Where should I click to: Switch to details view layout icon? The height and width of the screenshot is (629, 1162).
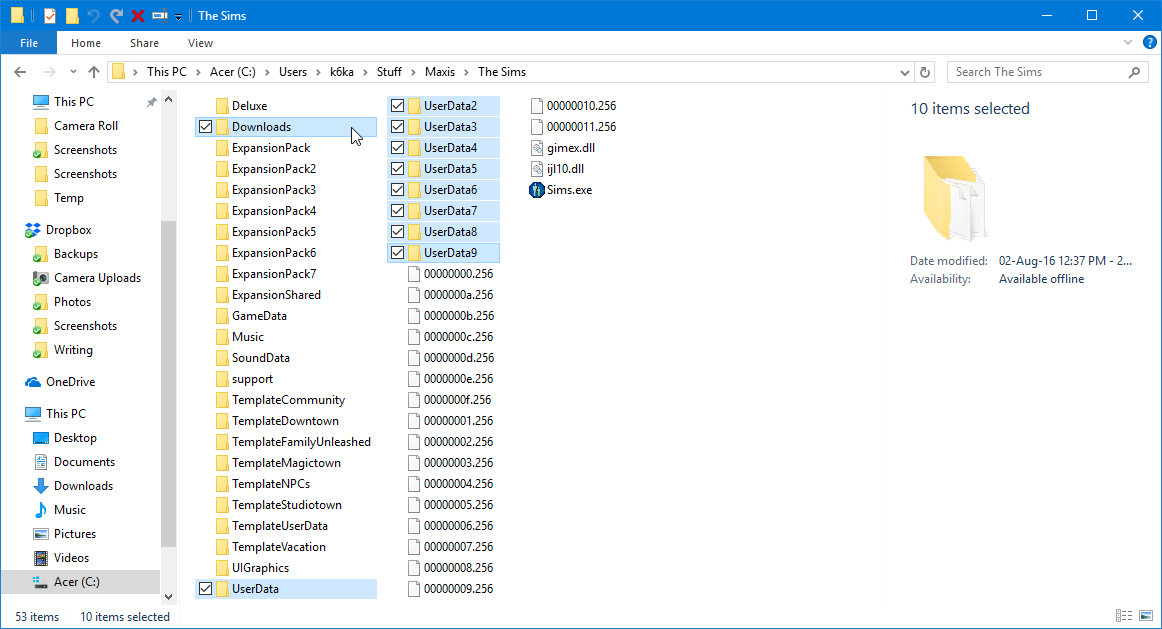(x=1124, y=616)
